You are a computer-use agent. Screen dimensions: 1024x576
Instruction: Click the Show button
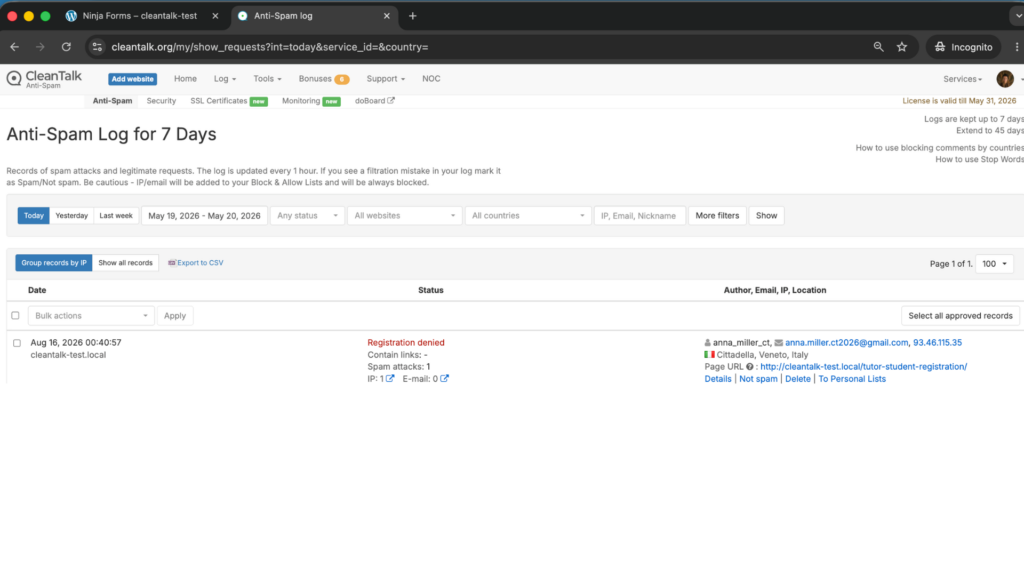coord(766,216)
